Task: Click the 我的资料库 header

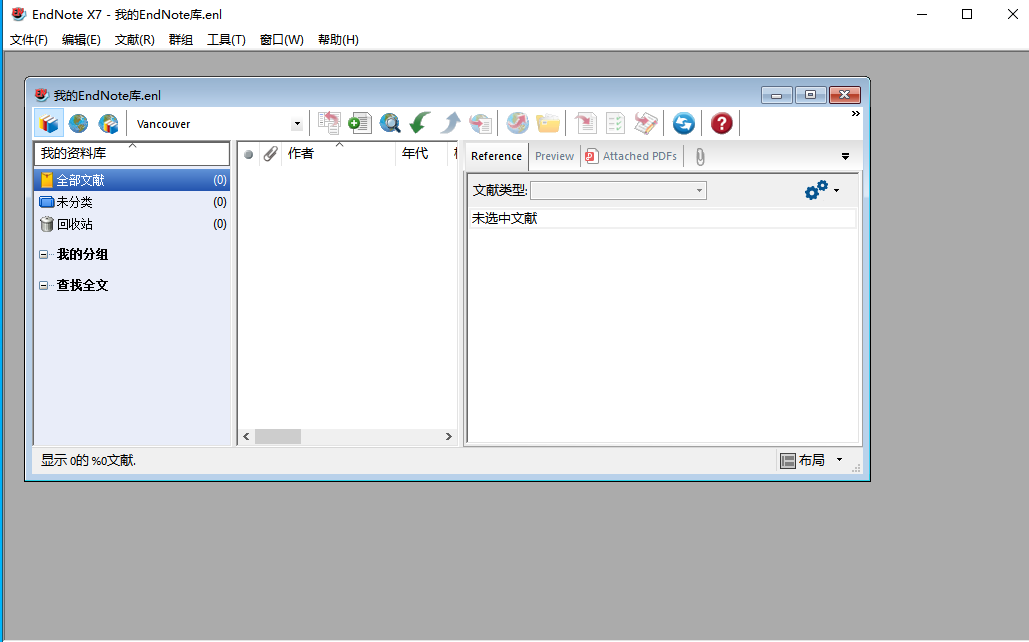Action: (x=132, y=154)
